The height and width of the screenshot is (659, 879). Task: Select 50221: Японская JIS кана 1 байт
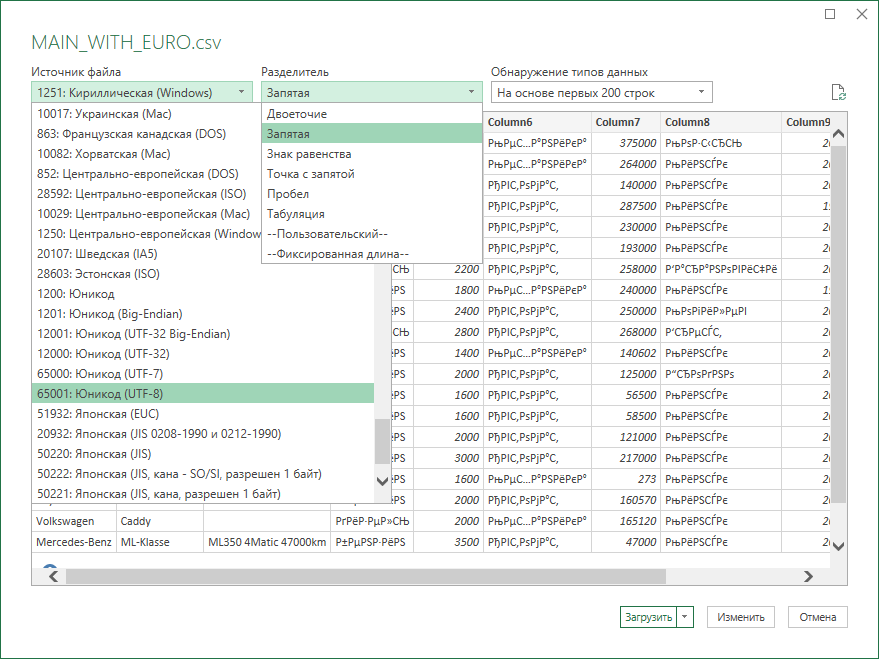pos(203,494)
